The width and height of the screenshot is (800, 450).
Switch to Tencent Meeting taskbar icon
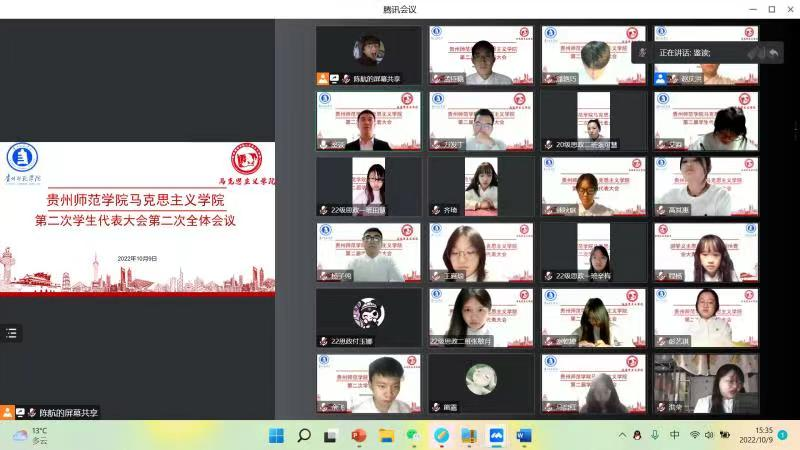496,436
